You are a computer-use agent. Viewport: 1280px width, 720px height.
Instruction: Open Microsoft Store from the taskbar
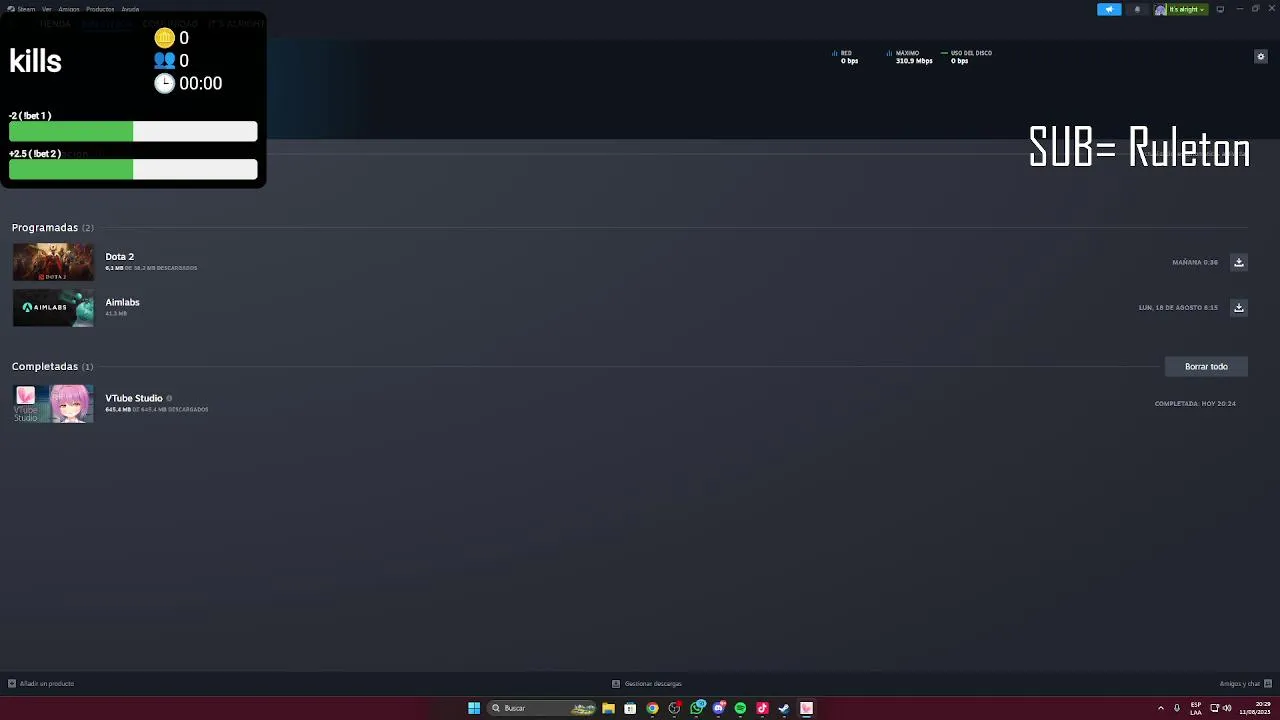pyautogui.click(x=630, y=708)
